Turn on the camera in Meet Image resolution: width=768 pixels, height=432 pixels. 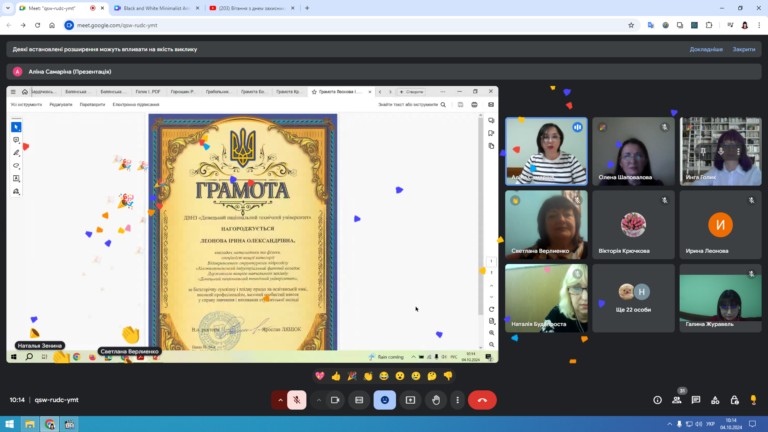tap(335, 400)
